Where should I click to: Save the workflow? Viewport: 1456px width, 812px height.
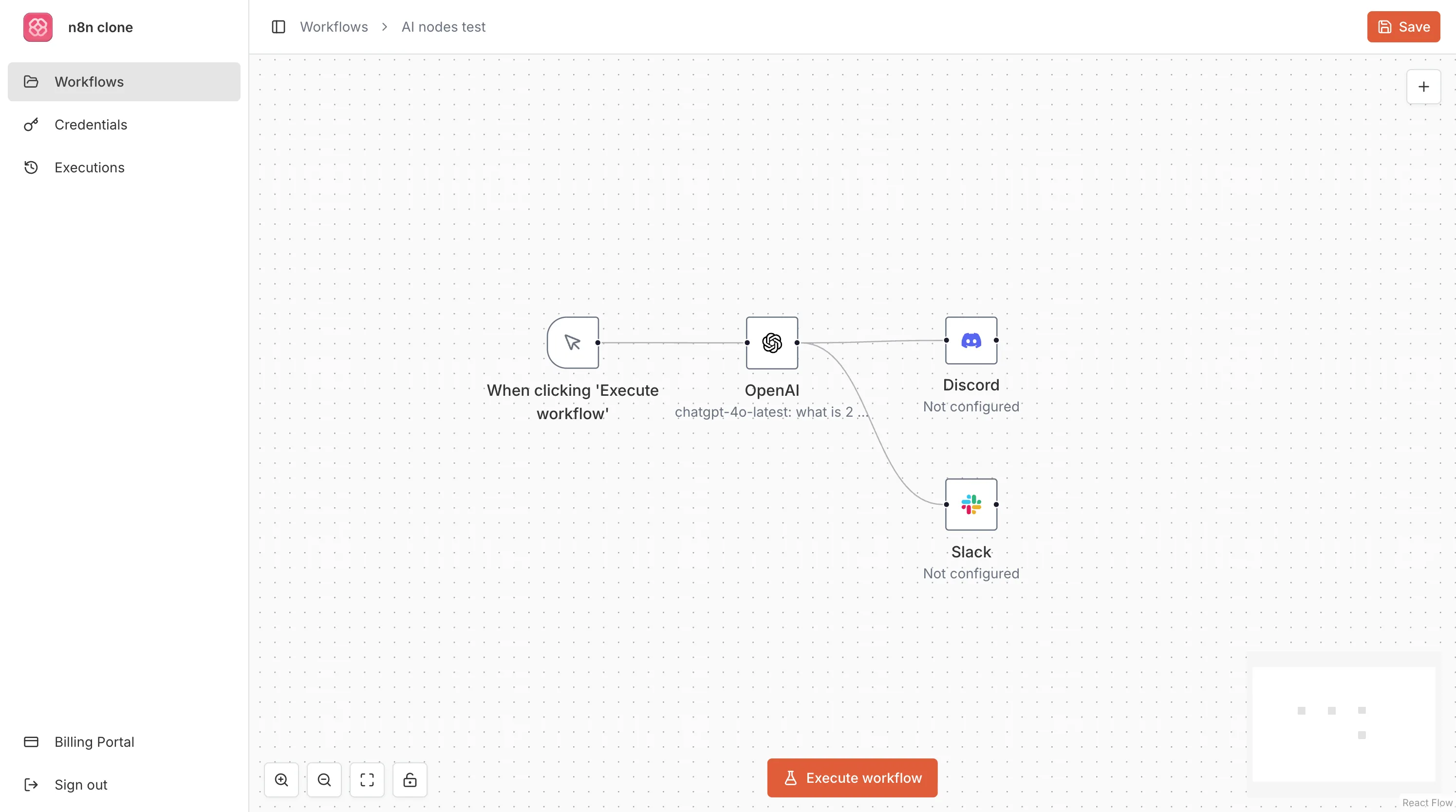click(x=1403, y=27)
